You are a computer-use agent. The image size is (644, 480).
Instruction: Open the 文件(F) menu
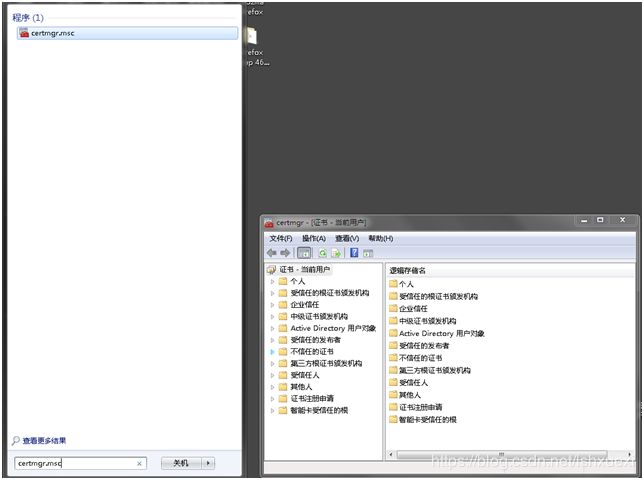281,239
